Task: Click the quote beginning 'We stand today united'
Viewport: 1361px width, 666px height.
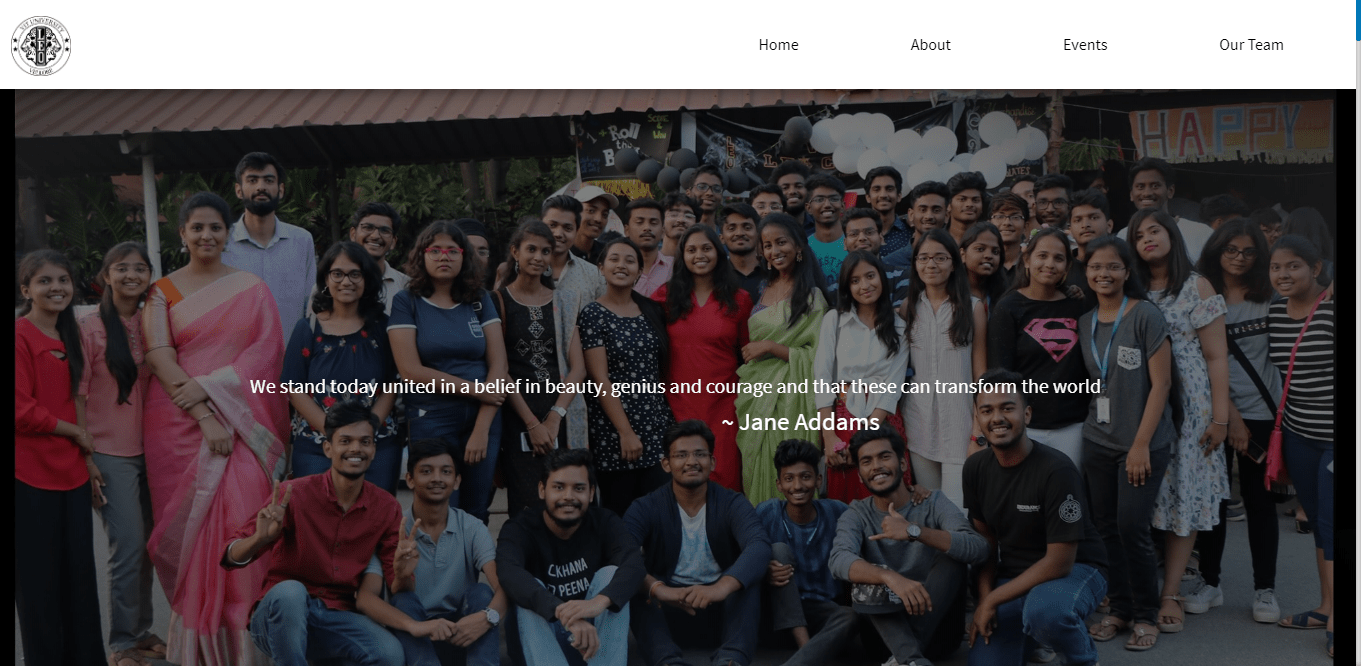Action: click(x=675, y=387)
